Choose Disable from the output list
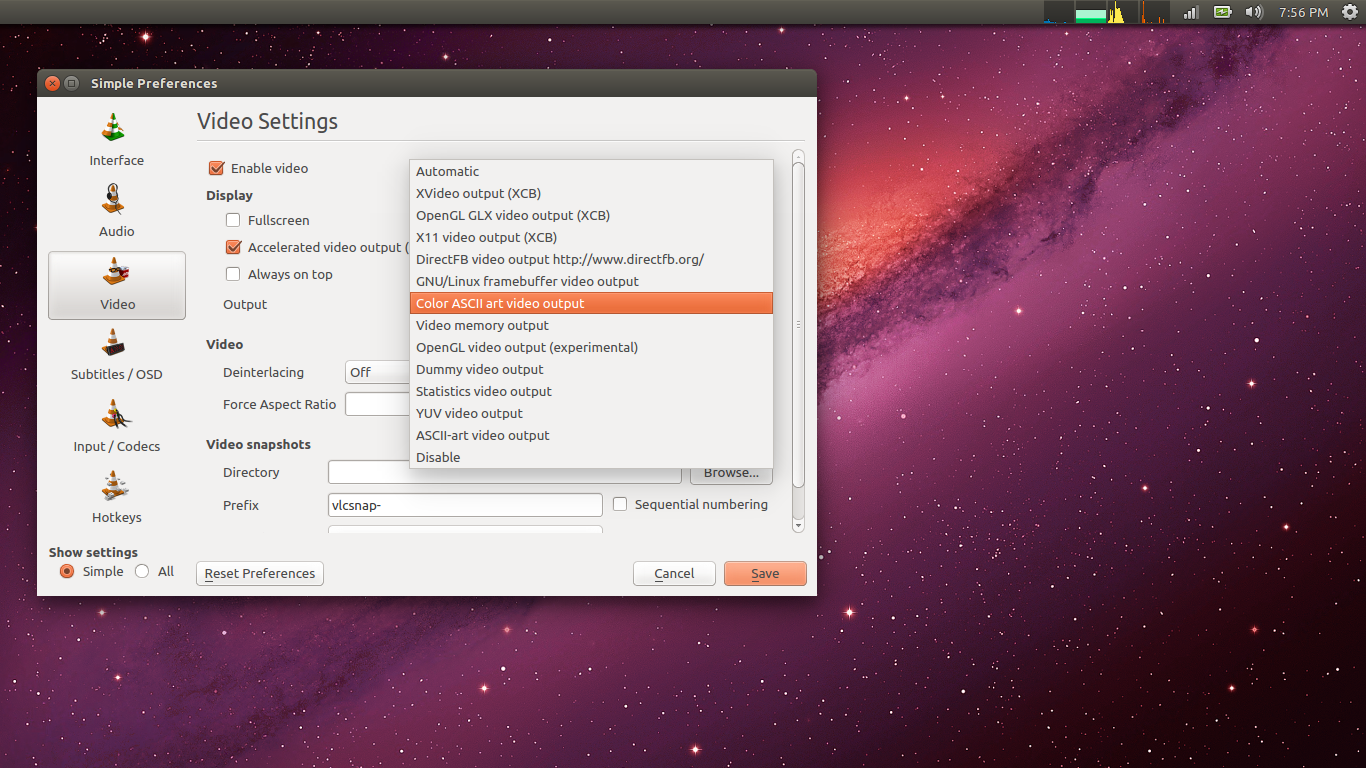Viewport: 1366px width, 768px height. (592, 457)
